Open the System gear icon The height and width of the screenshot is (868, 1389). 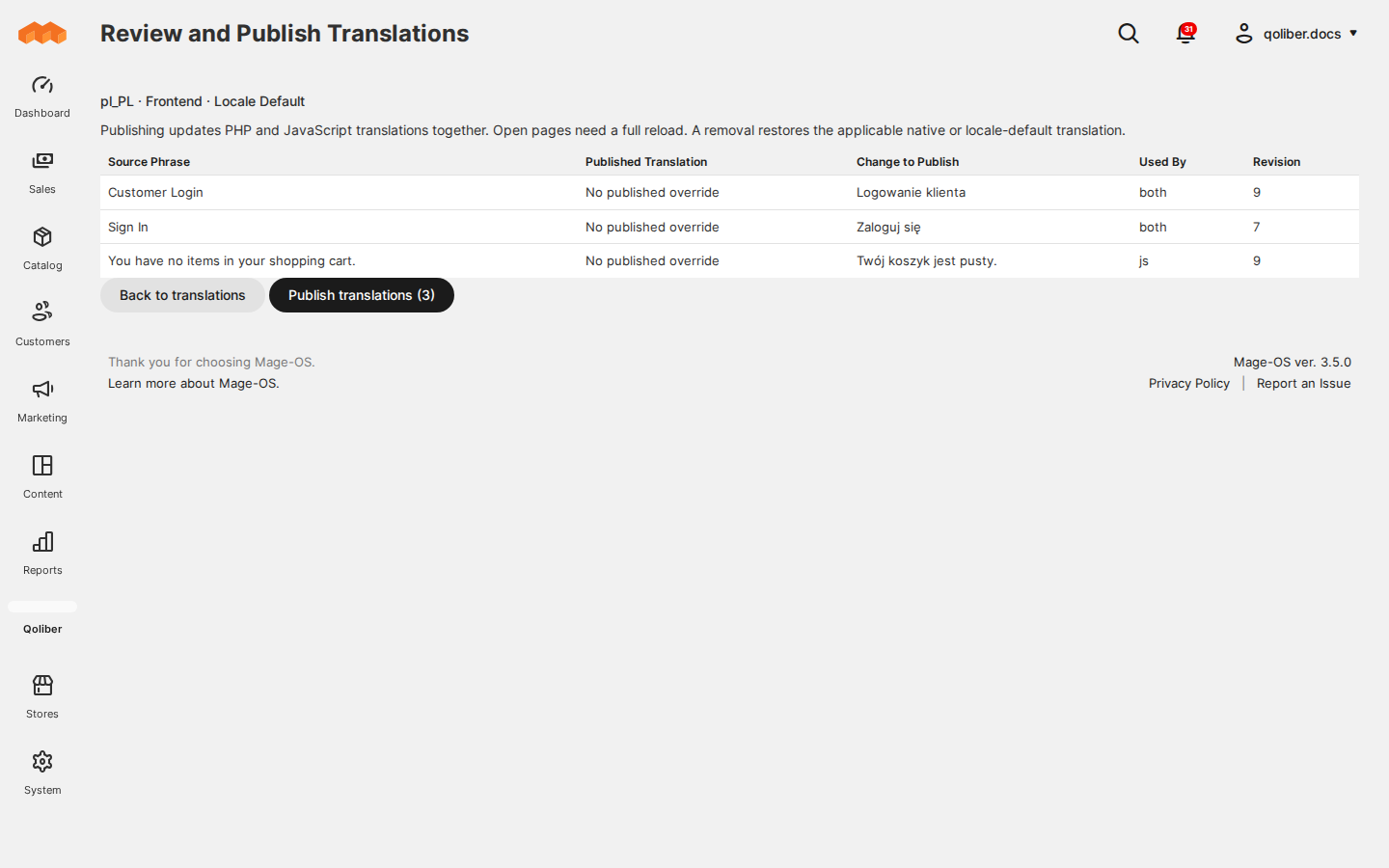click(42, 762)
